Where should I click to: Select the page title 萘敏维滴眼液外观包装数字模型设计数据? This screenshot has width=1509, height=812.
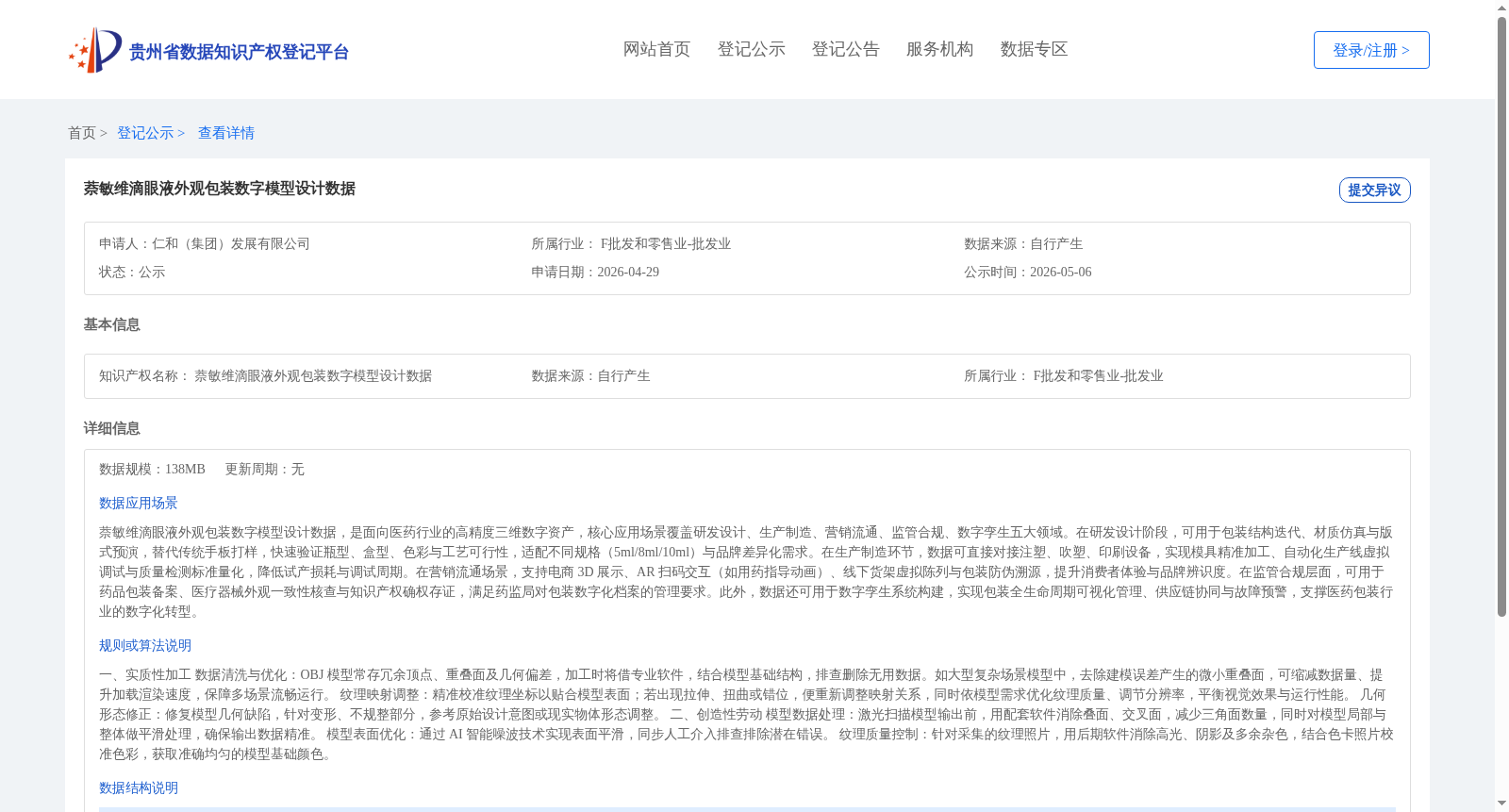[219, 189]
